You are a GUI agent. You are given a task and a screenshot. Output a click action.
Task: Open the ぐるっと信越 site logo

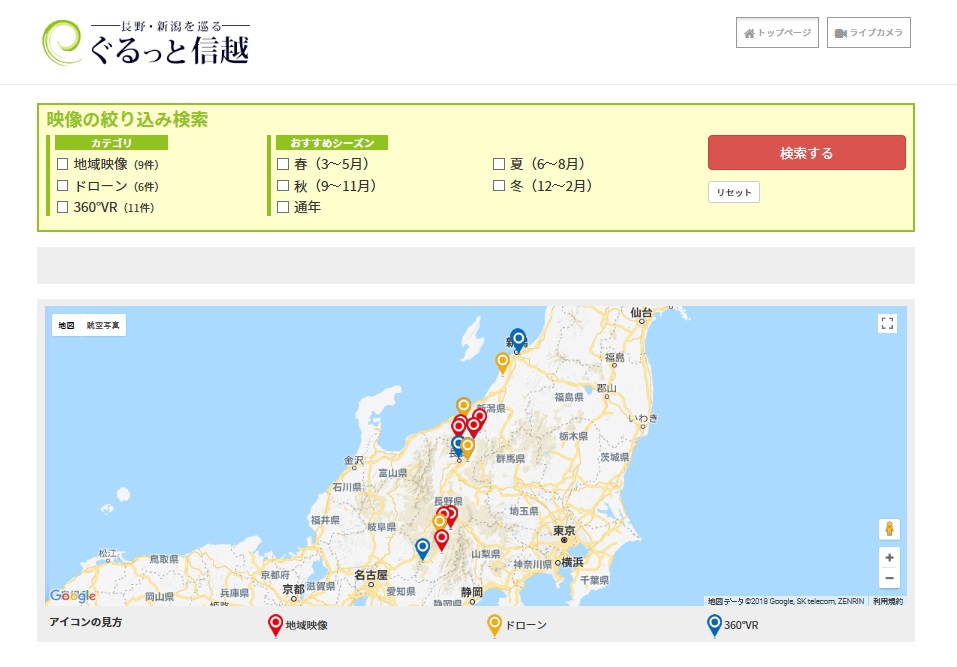[x=146, y=42]
